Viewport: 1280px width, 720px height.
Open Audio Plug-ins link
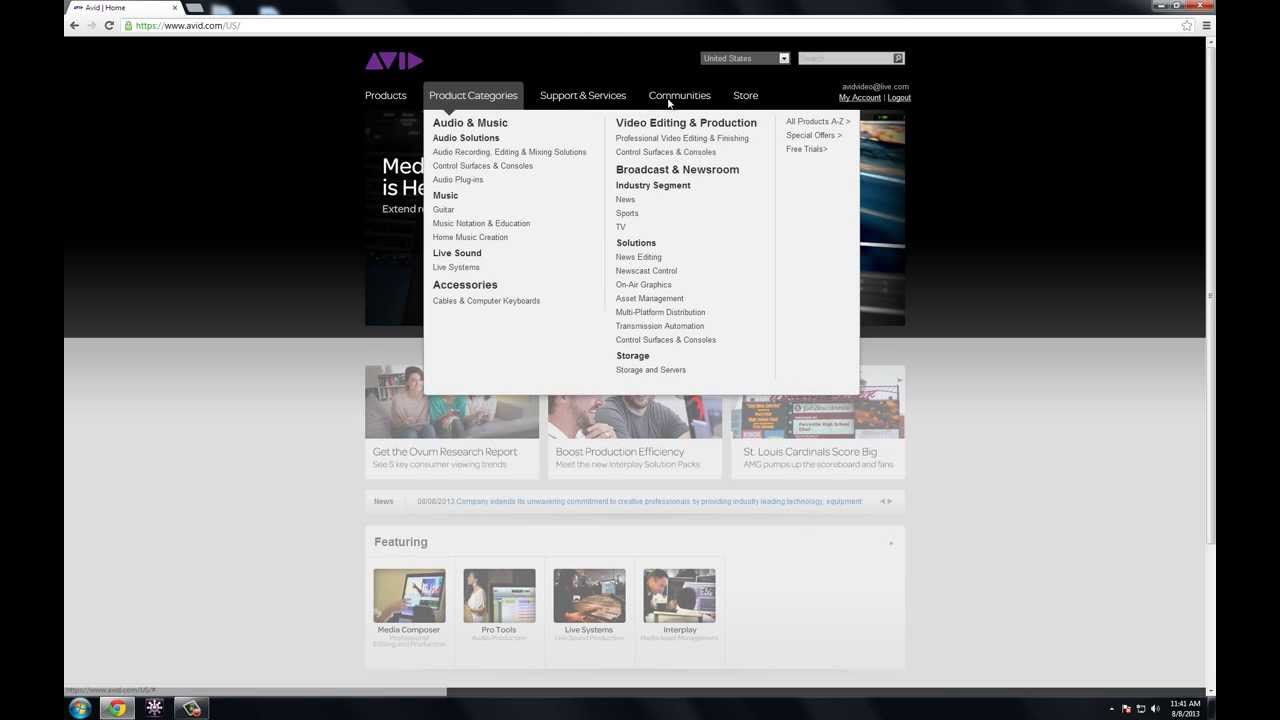458,180
